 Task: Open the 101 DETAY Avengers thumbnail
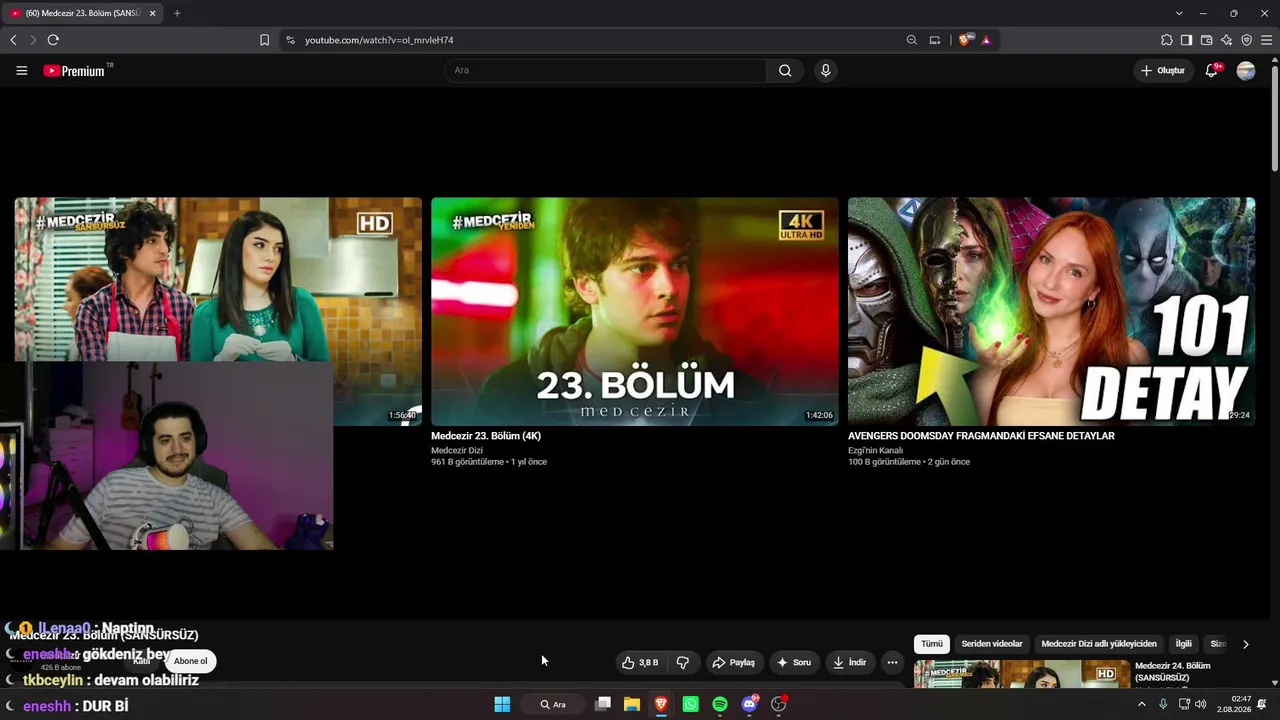tap(1051, 311)
